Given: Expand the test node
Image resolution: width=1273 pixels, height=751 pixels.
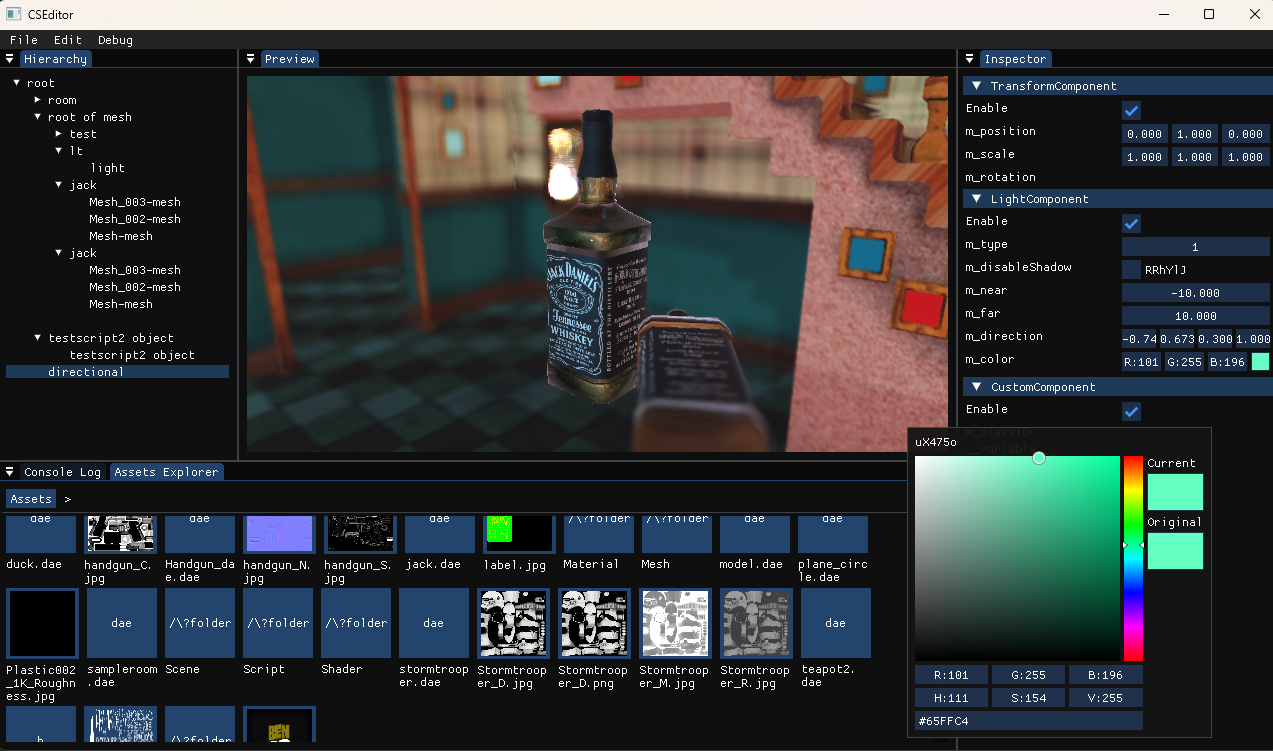Looking at the screenshot, I should pyautogui.click(x=59, y=134).
